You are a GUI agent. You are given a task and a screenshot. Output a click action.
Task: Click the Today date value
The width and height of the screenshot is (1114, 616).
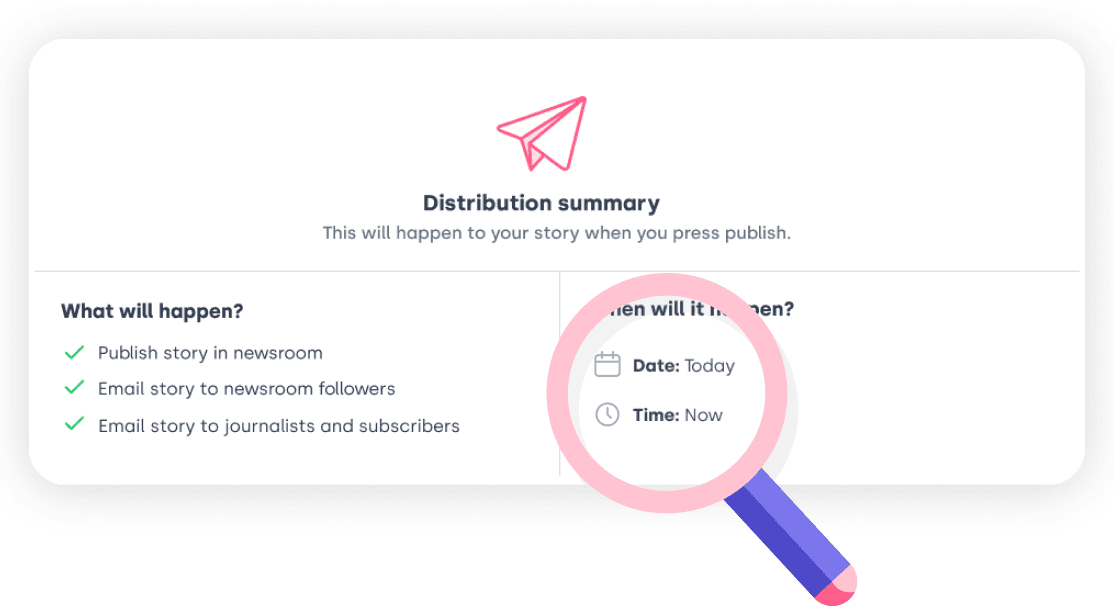tap(710, 366)
